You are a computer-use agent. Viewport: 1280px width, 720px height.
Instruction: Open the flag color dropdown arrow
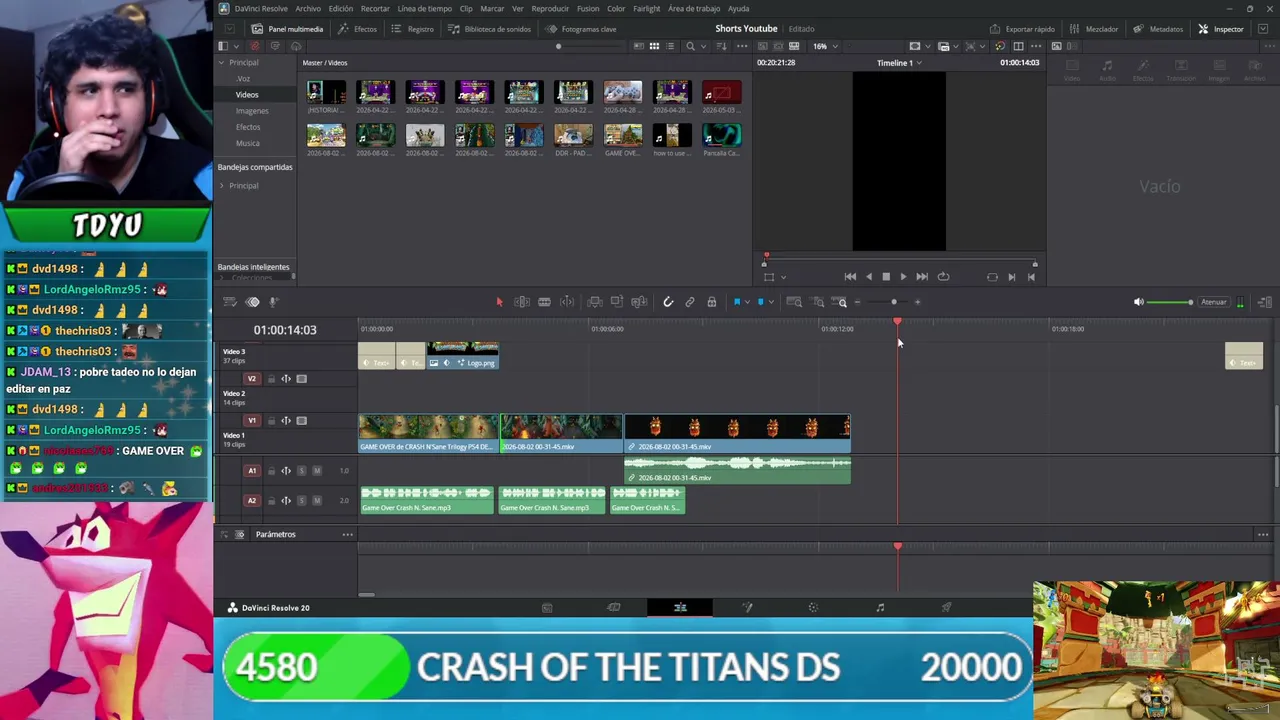point(746,302)
